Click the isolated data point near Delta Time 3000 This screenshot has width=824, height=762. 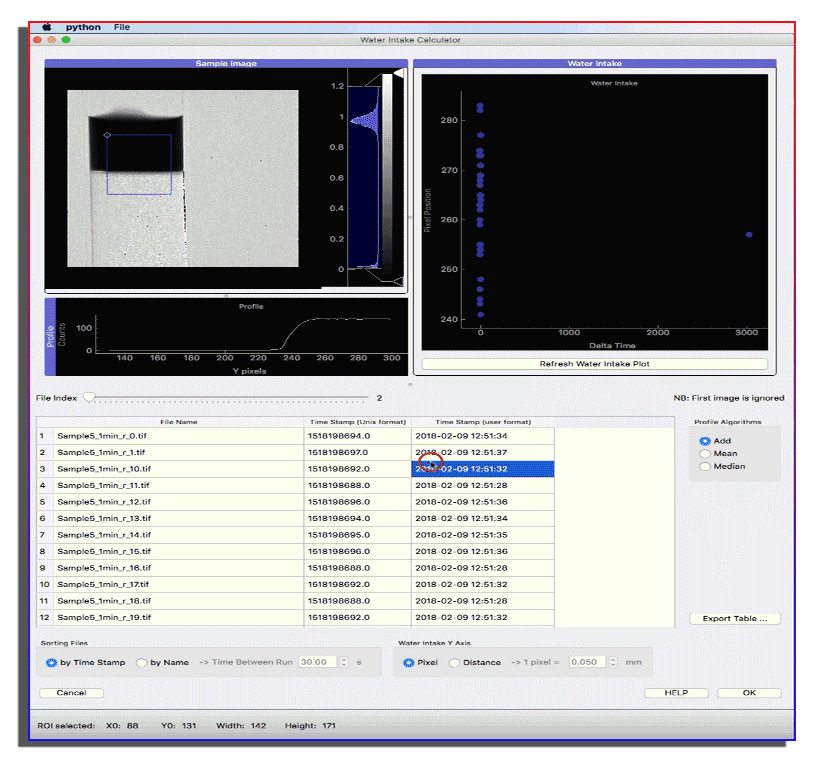tap(749, 235)
